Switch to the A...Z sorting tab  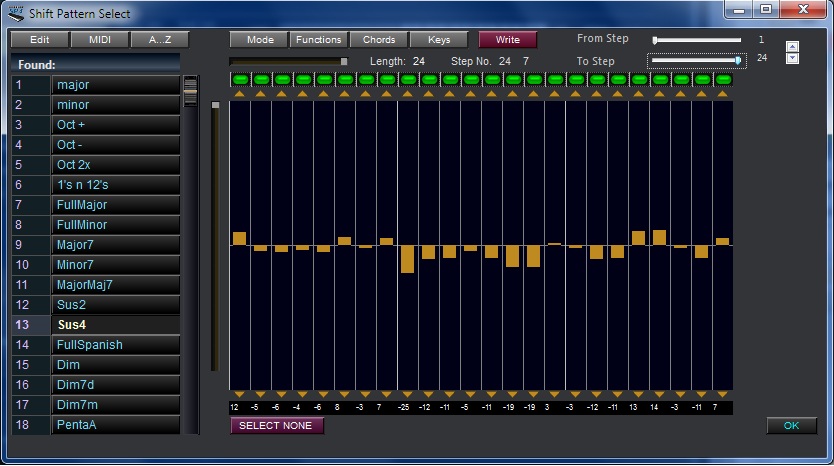coord(160,40)
